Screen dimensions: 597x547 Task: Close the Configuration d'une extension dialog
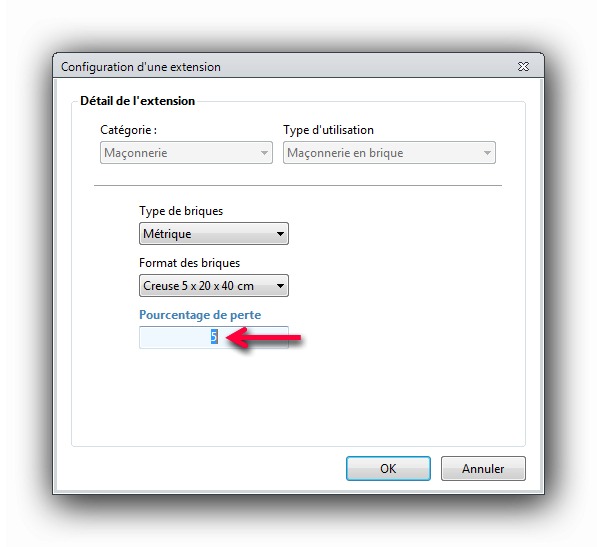[523, 67]
